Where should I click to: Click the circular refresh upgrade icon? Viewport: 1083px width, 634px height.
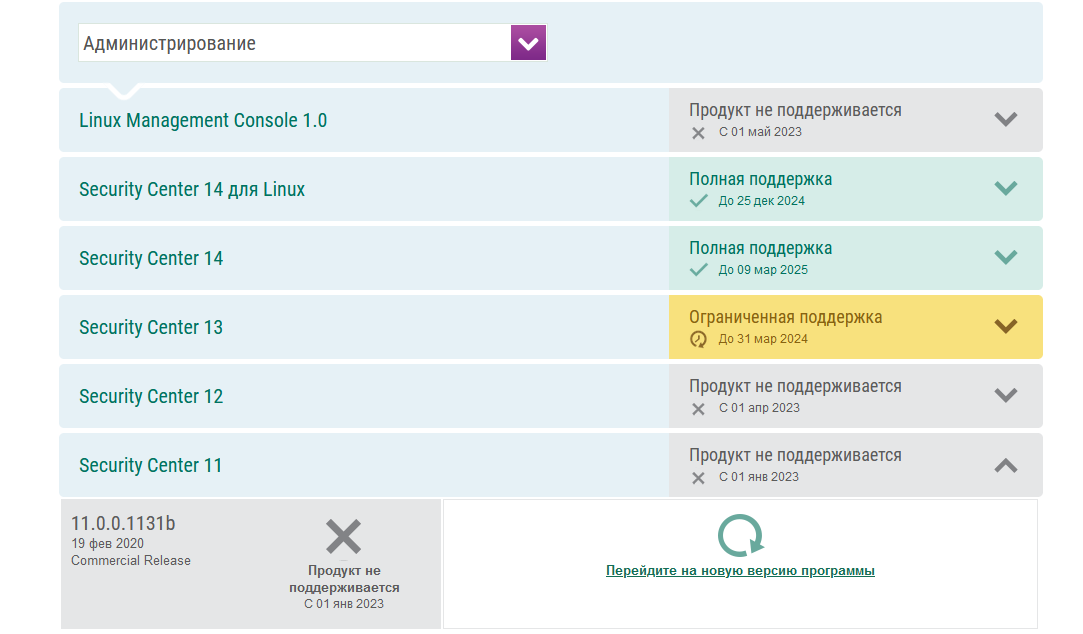coord(740,535)
